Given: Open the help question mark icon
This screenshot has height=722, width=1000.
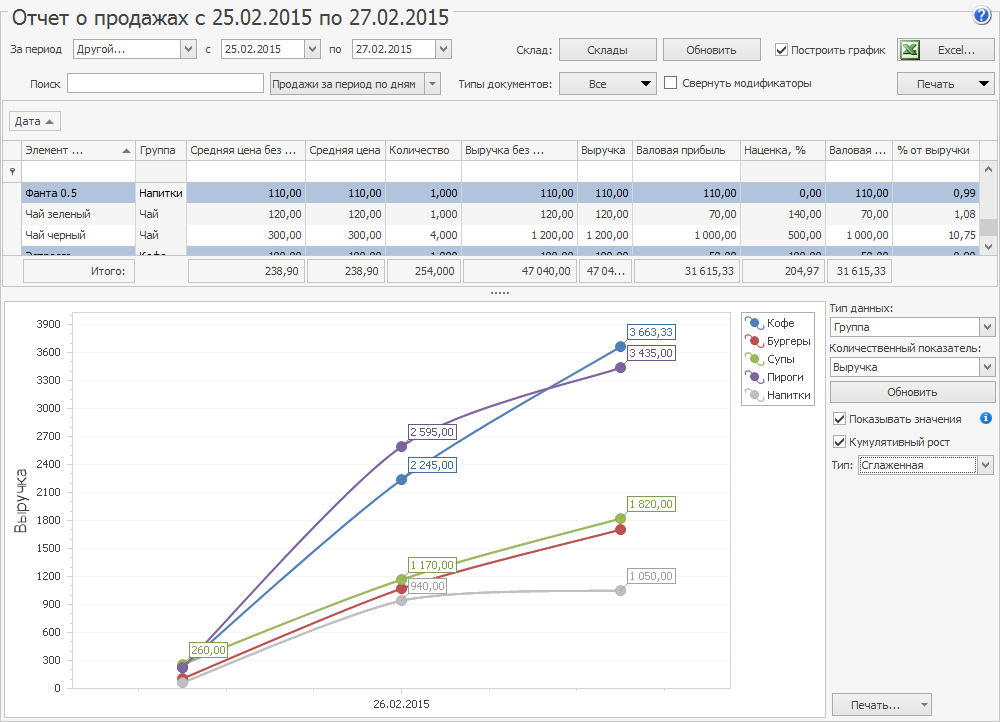Looking at the screenshot, I should tap(981, 17).
